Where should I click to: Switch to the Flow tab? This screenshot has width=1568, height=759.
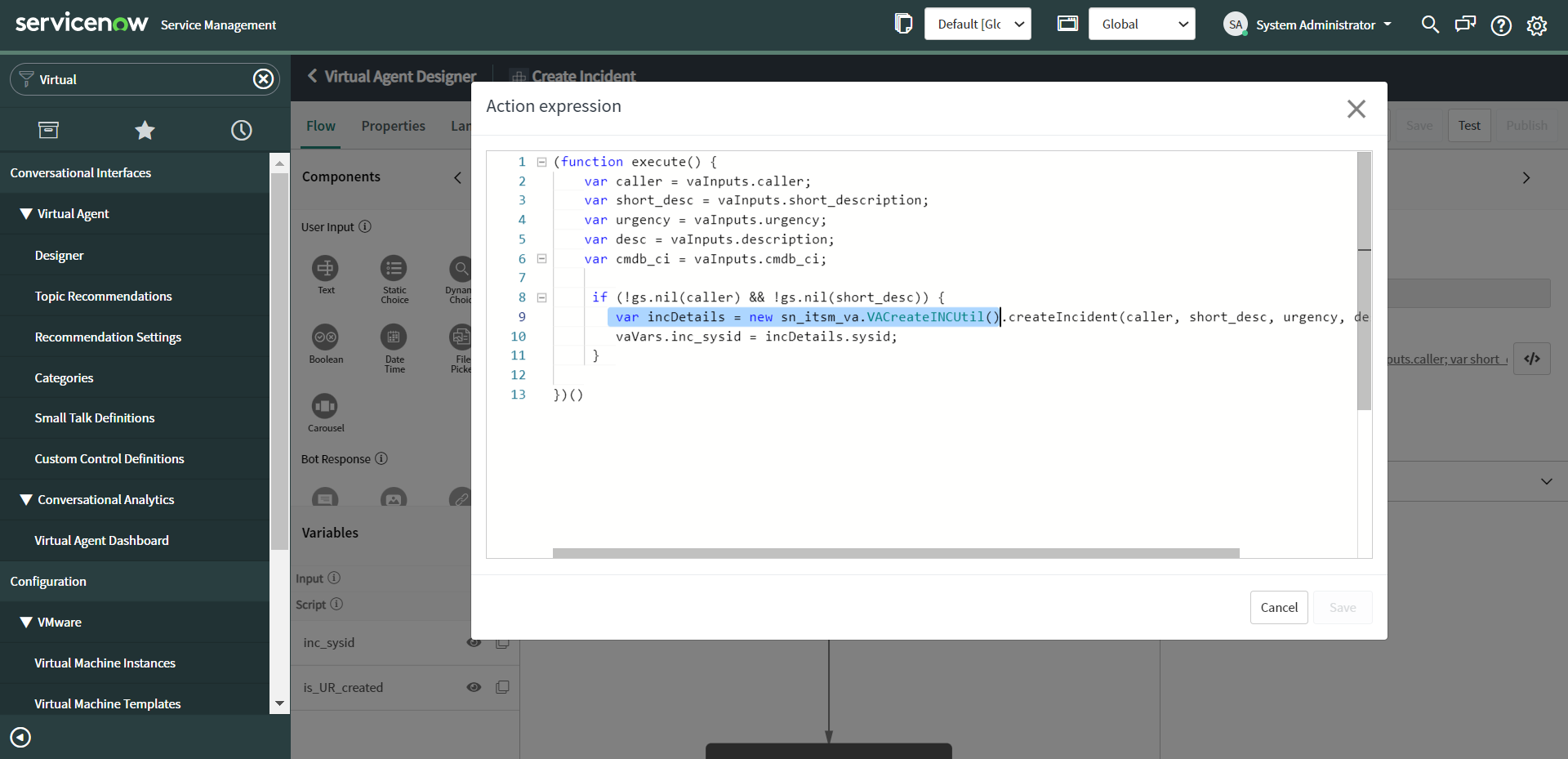tap(321, 126)
